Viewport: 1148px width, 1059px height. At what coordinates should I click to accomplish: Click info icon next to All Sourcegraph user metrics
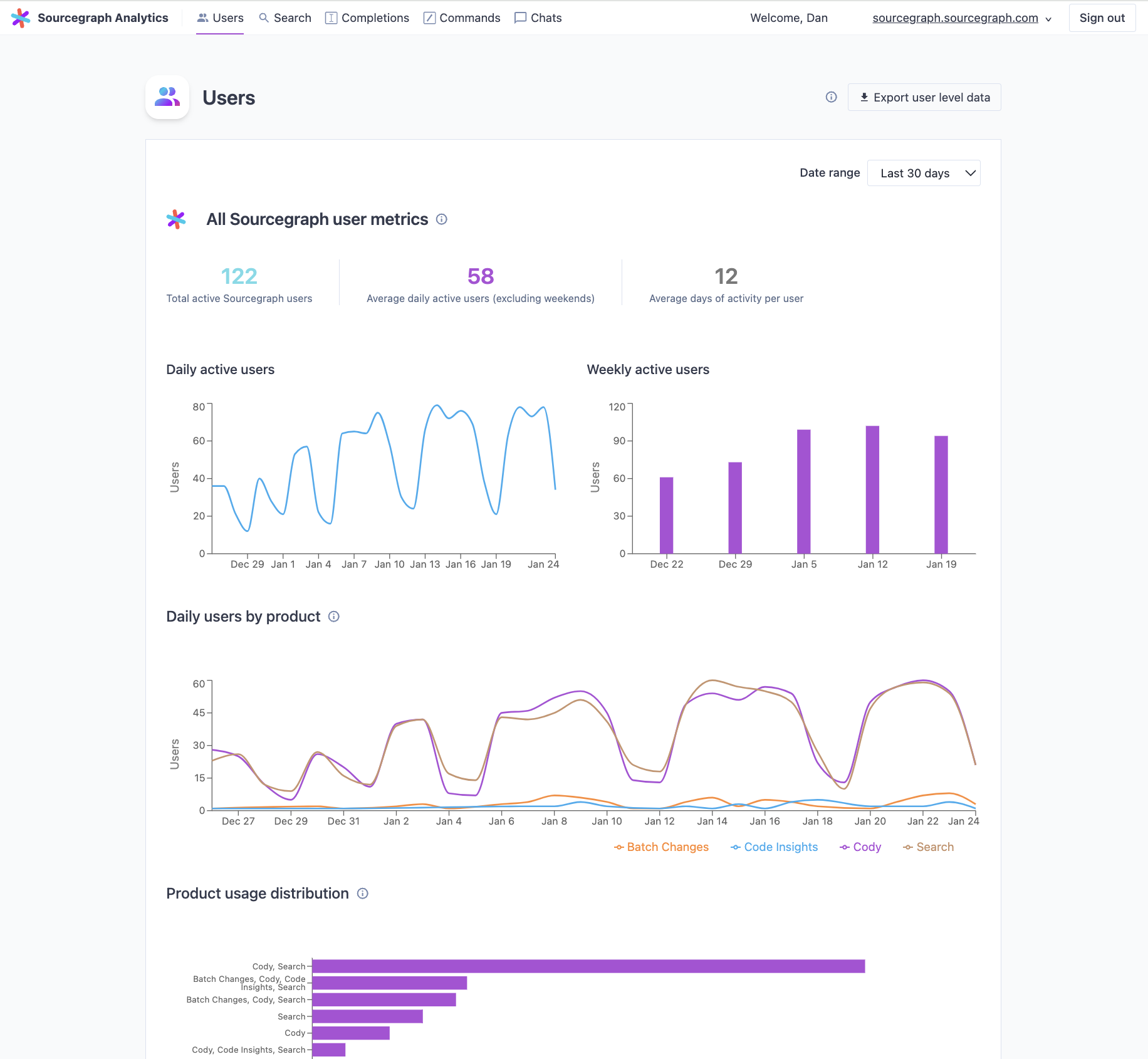click(x=442, y=219)
